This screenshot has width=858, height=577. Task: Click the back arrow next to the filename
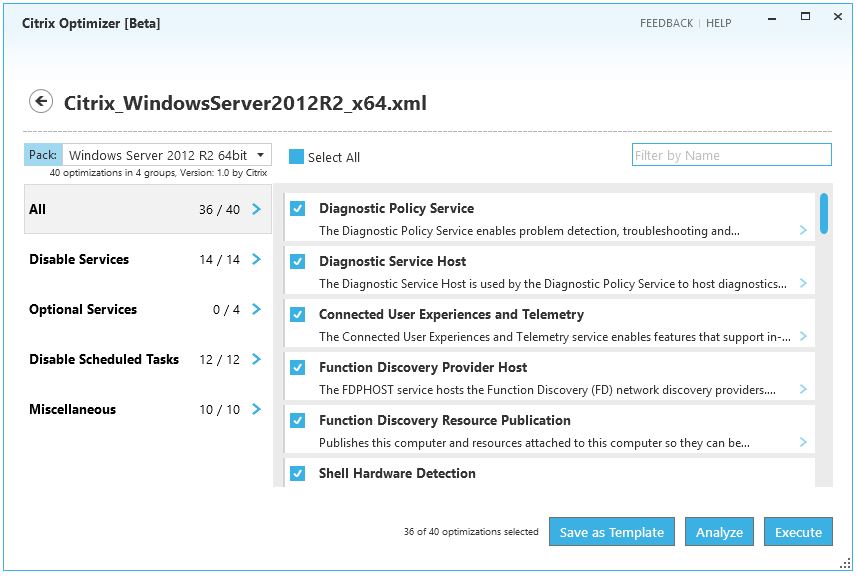click(x=40, y=102)
